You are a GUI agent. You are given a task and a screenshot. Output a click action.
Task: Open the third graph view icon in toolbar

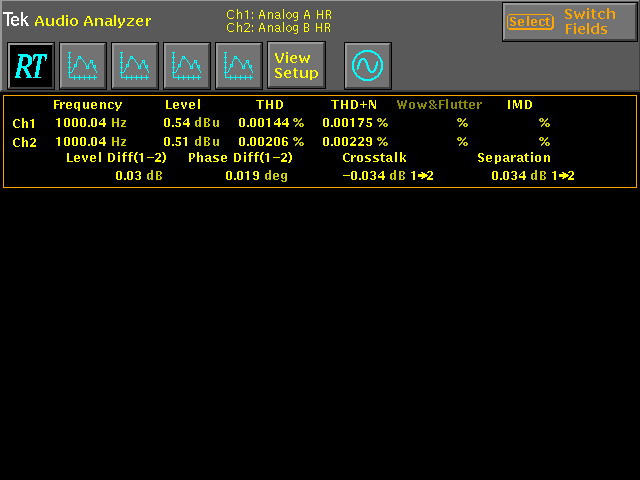(x=187, y=66)
